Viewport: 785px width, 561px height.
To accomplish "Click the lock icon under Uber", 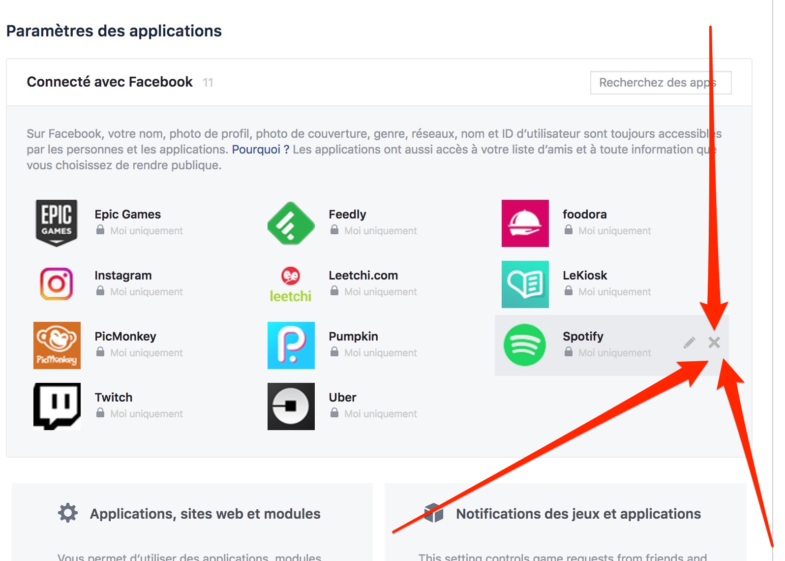I will tap(334, 413).
